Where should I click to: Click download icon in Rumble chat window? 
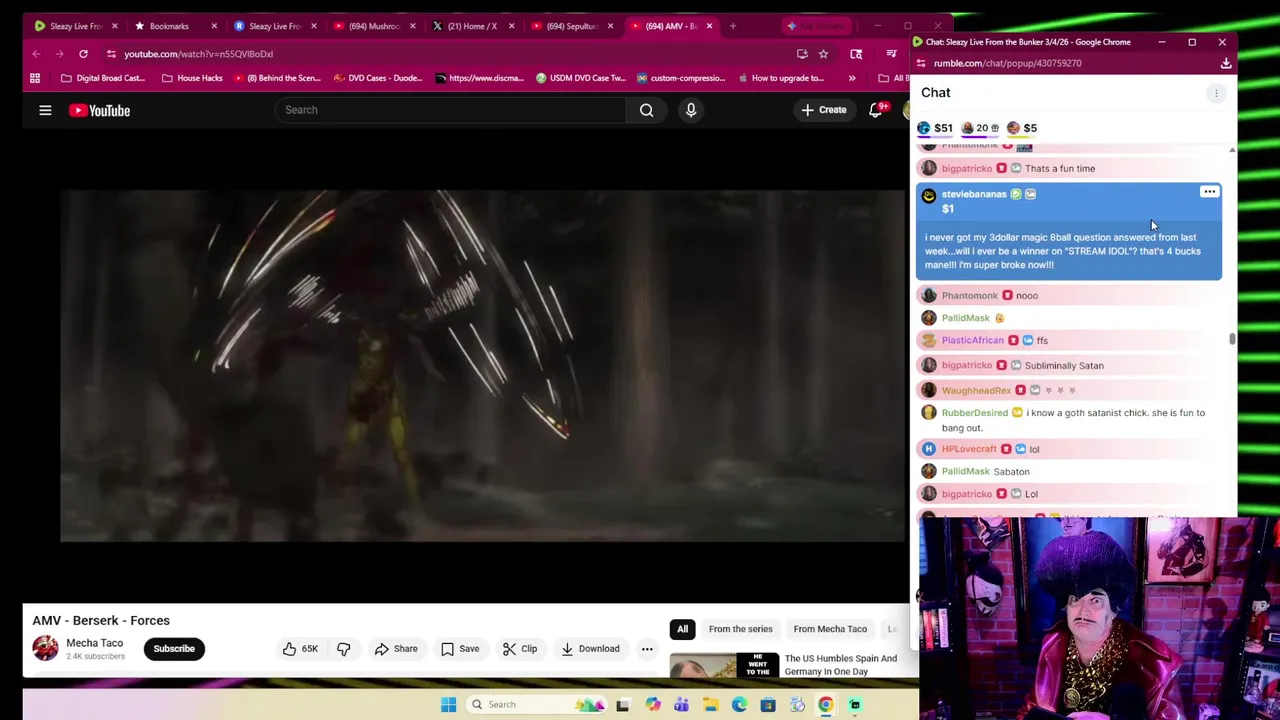pyautogui.click(x=1225, y=63)
